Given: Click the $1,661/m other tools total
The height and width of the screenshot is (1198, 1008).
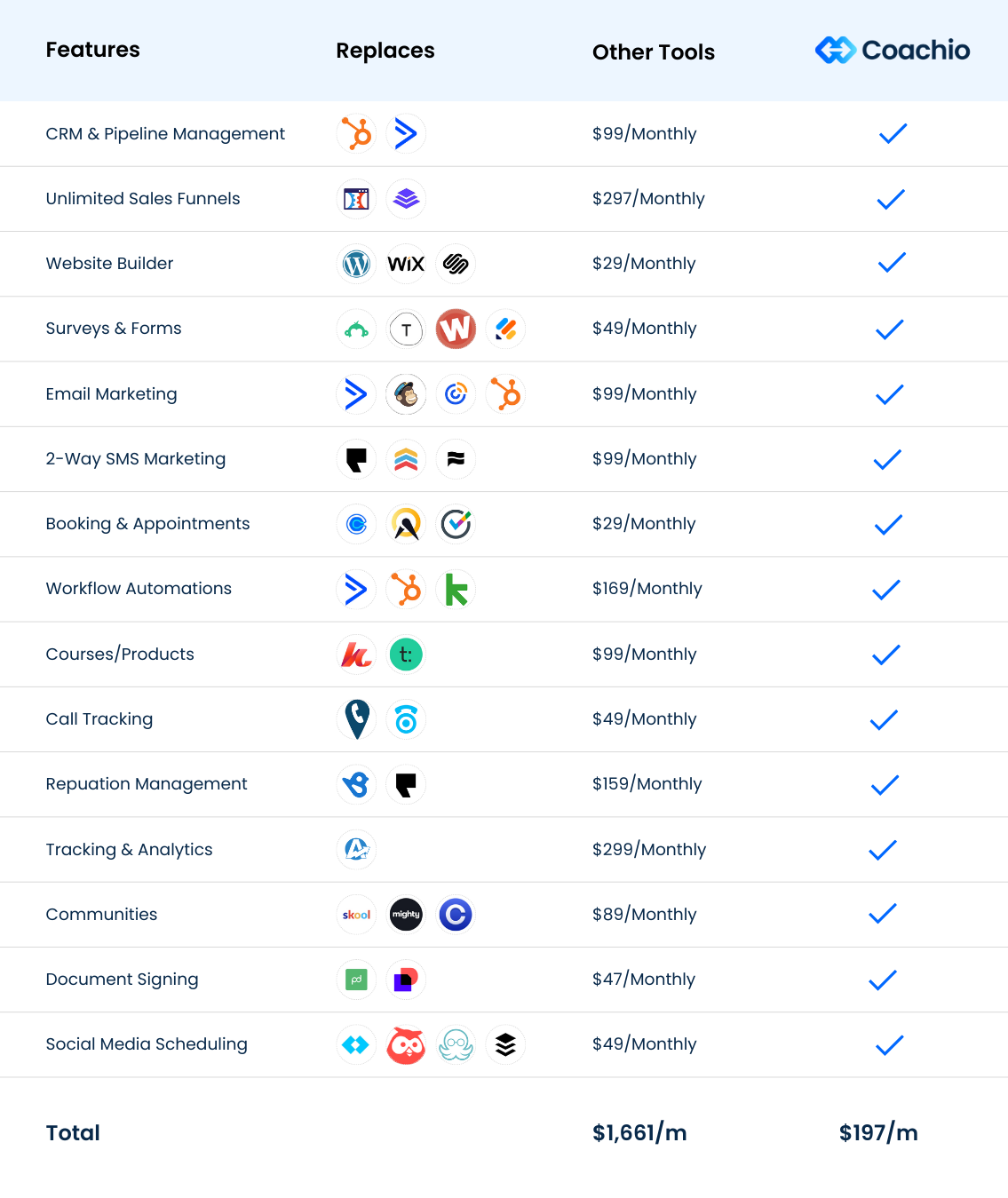Looking at the screenshot, I should point(639,1133).
